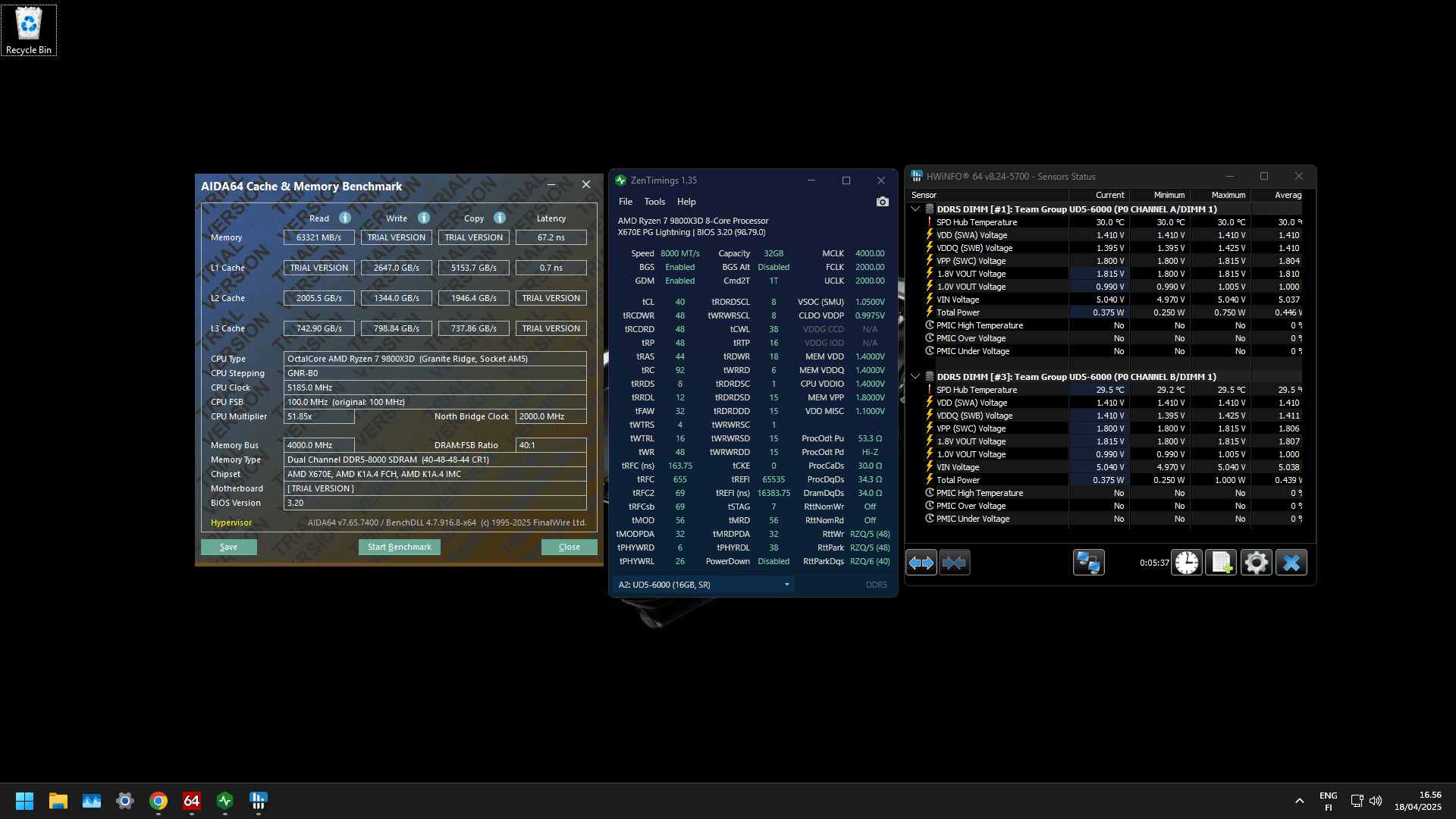This screenshot has width=1456, height=819.
Task: Click the VSOC (SMU) value 1.0500V
Action: tap(870, 302)
